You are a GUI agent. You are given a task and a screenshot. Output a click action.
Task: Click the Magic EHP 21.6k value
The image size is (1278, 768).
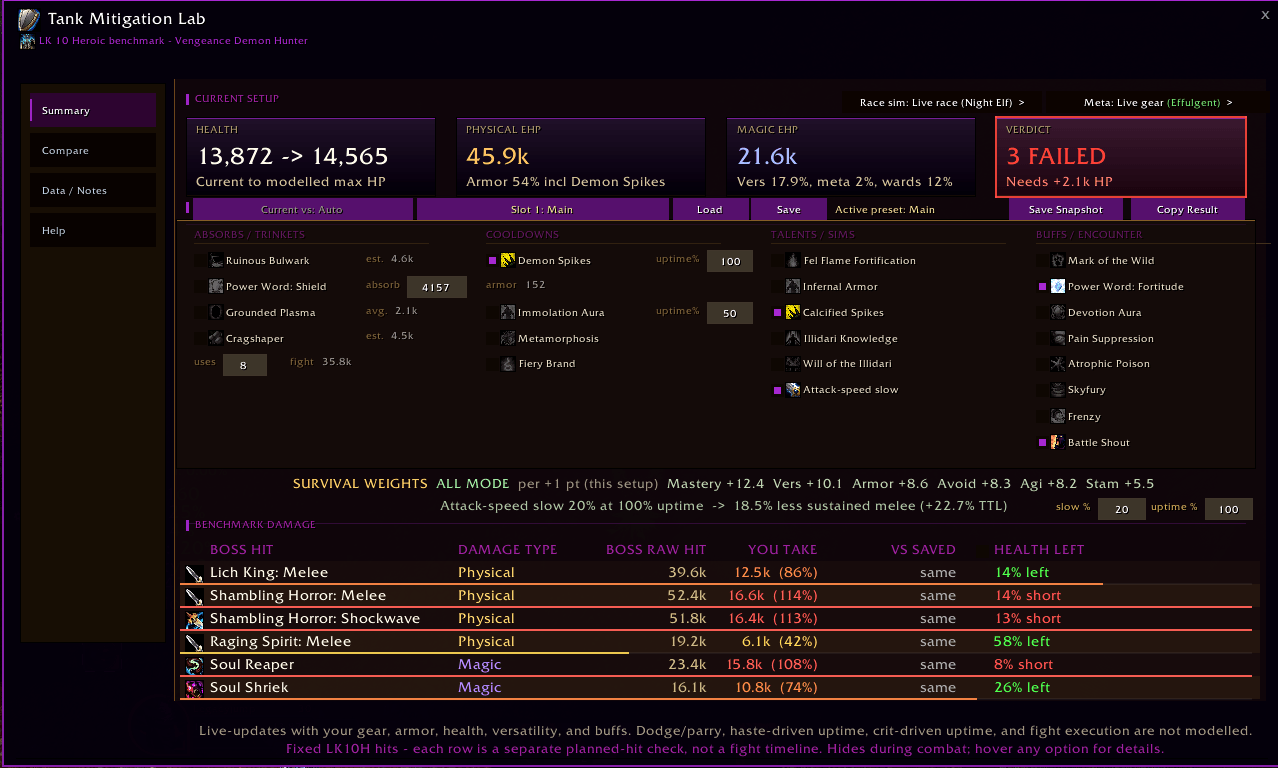click(x=767, y=156)
